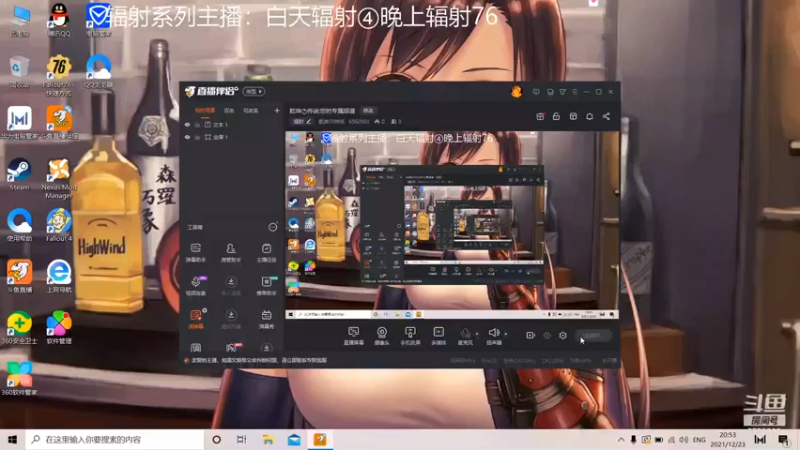
Task: Select the Fallout 4 desktop shortcut
Action: 59,225
